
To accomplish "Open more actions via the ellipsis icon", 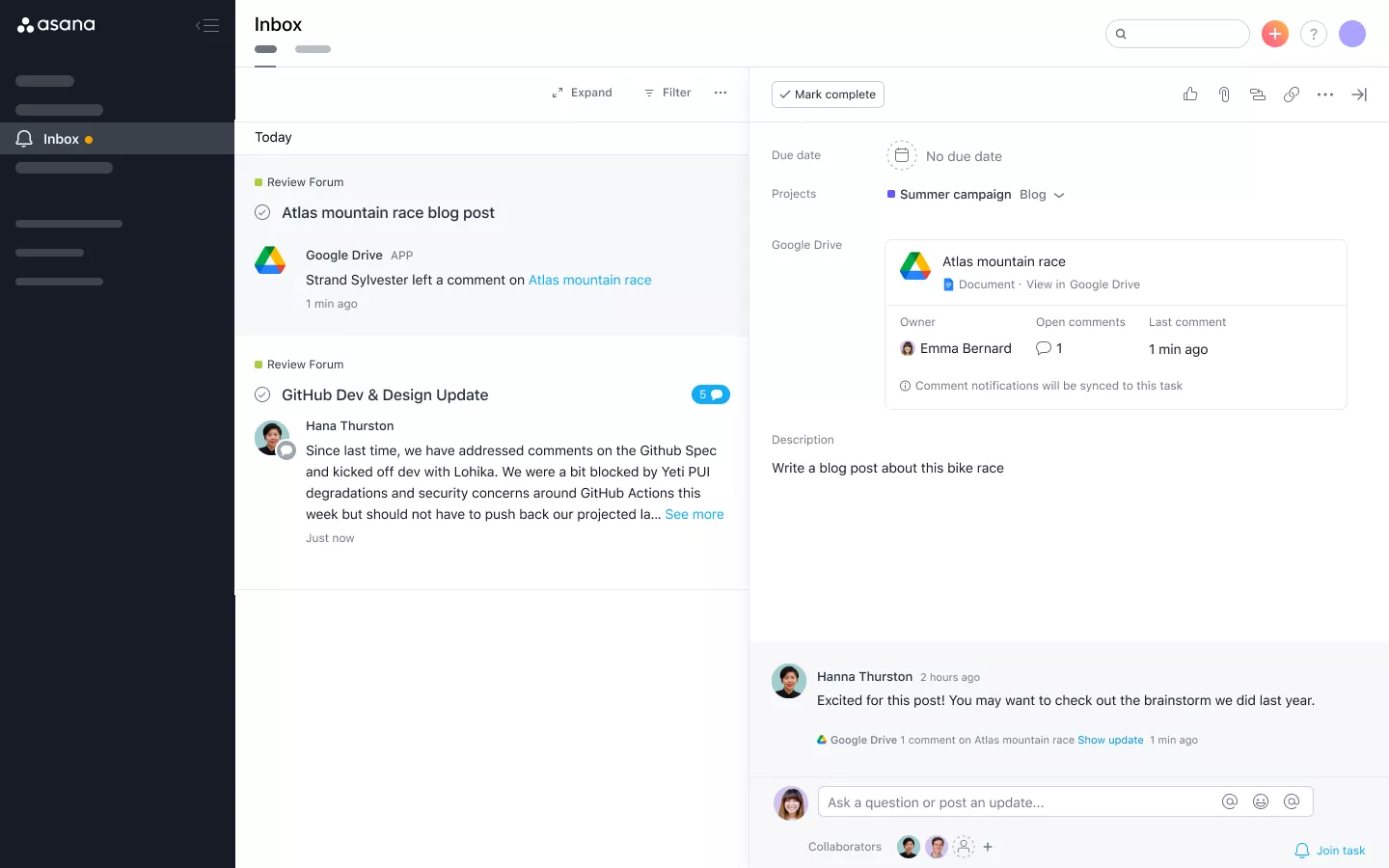I will click(1324, 94).
